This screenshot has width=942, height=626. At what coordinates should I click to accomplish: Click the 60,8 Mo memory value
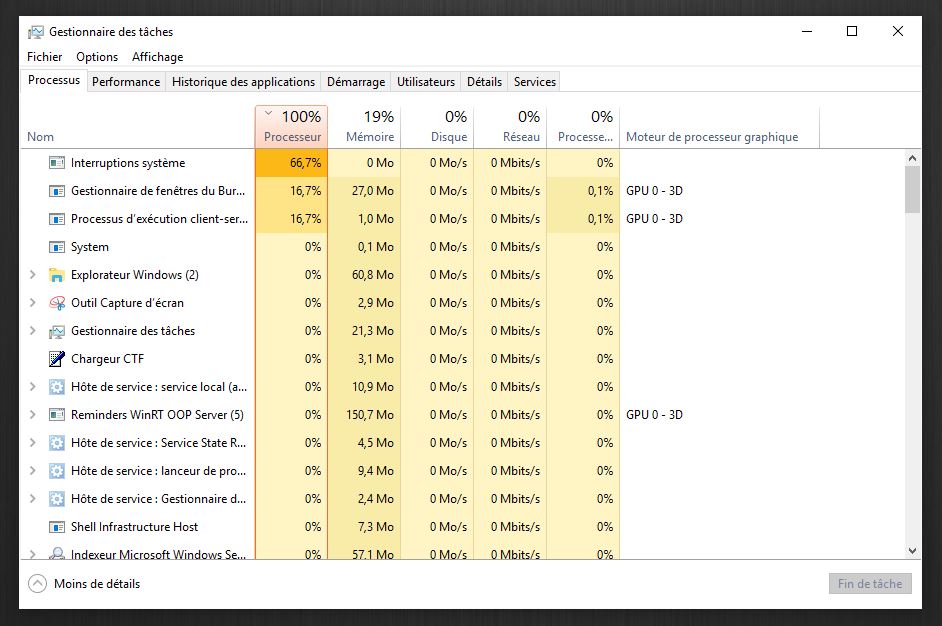tap(372, 275)
